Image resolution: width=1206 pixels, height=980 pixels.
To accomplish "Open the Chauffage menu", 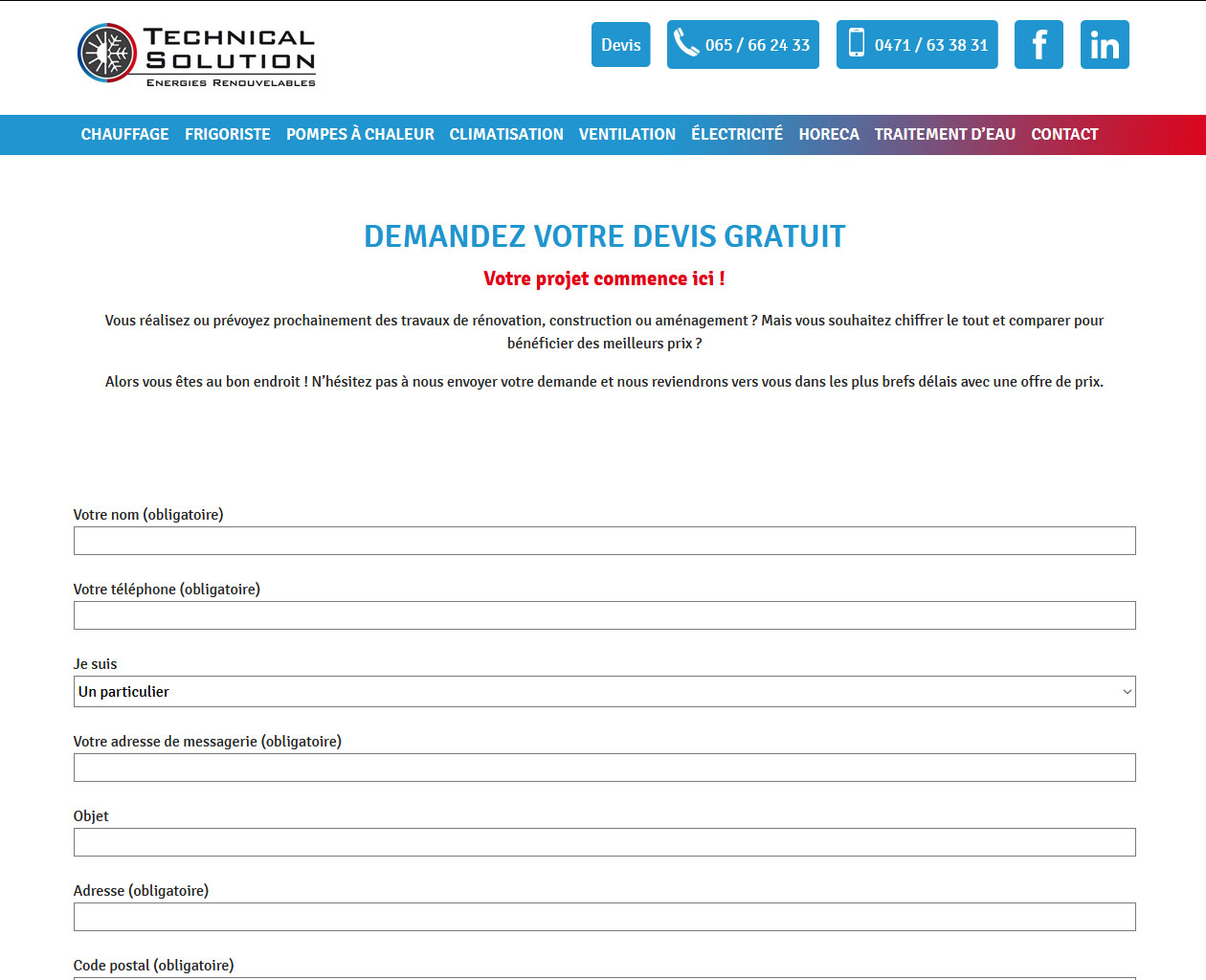I will (125, 135).
